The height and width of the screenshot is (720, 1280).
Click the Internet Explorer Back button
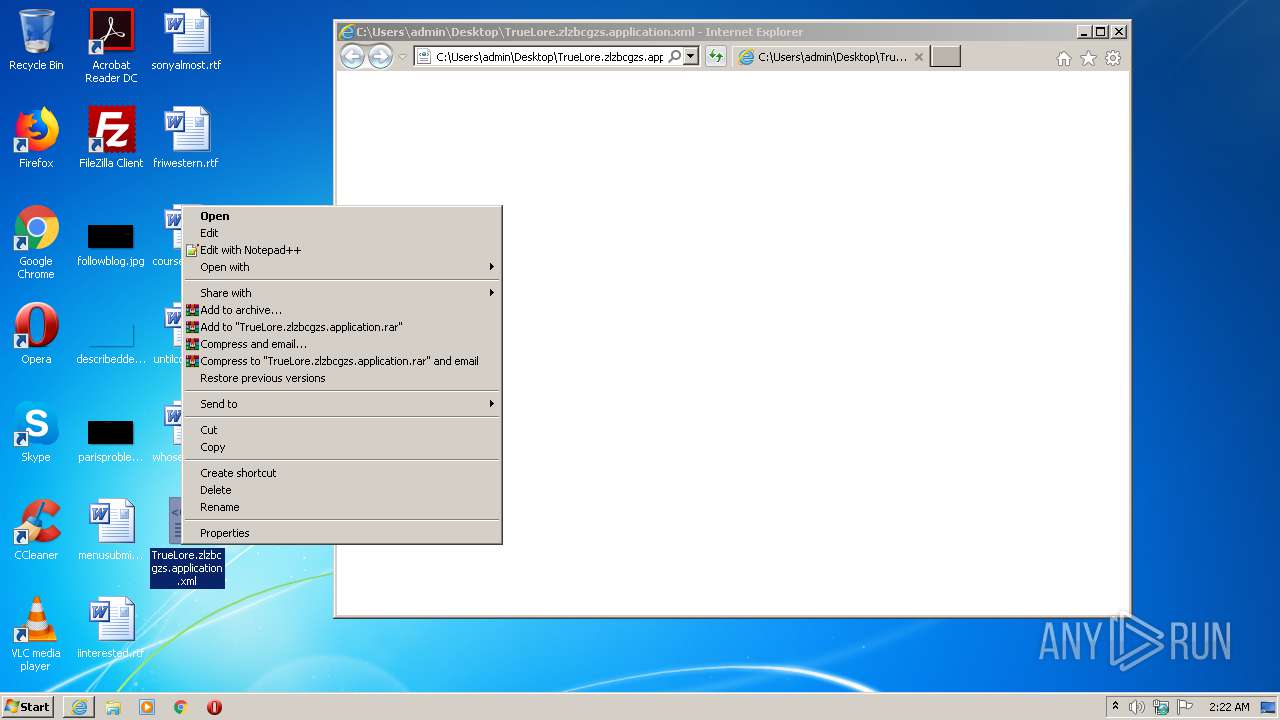pyautogui.click(x=352, y=57)
